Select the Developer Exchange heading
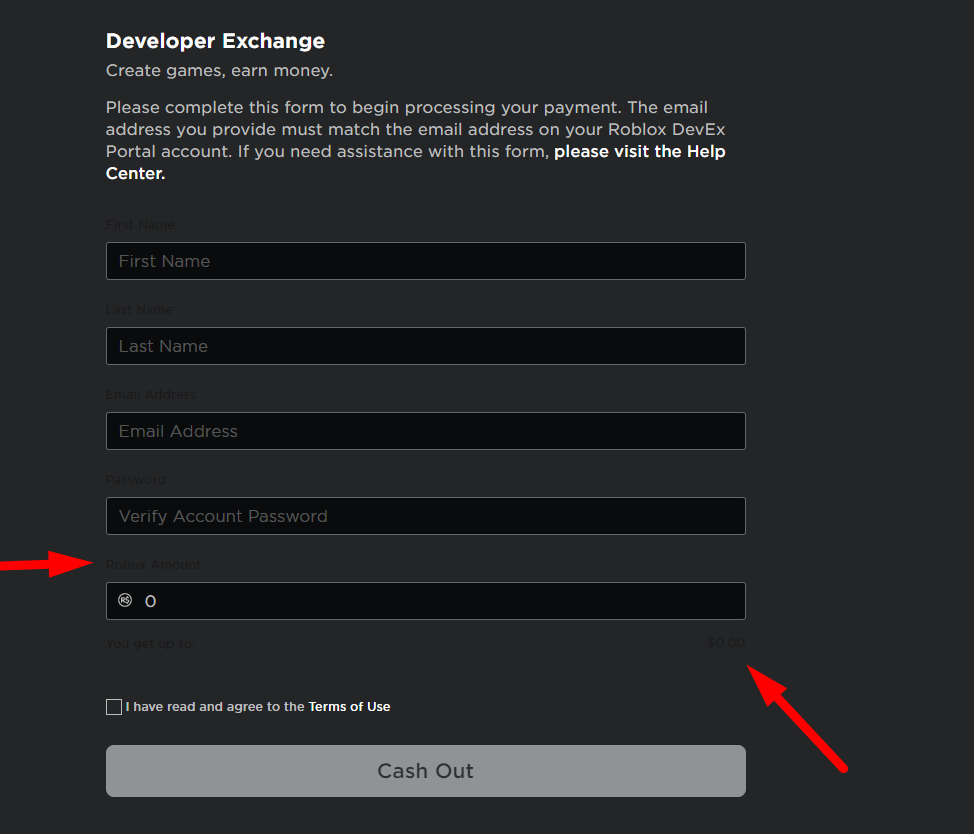 [215, 41]
